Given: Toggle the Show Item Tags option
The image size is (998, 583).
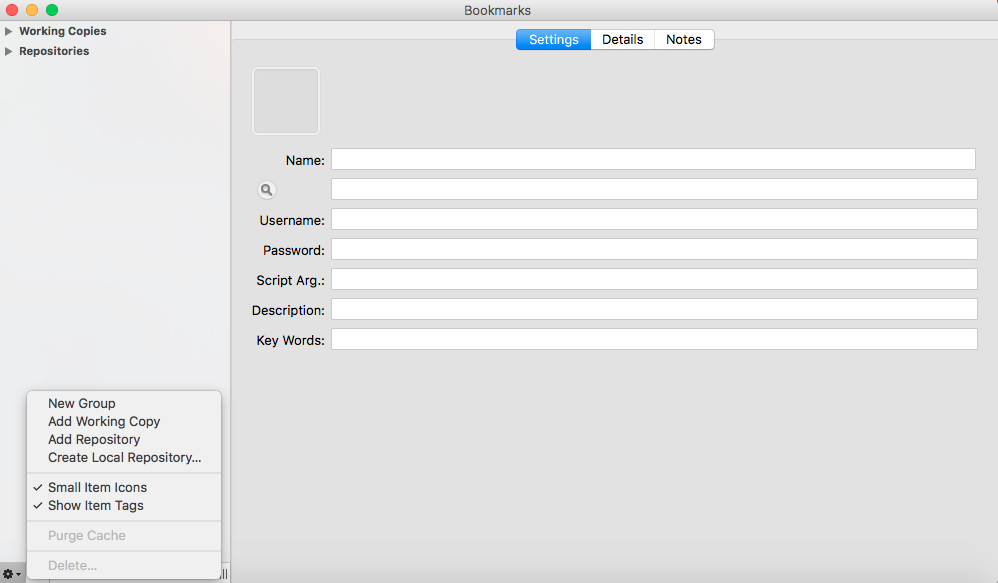Looking at the screenshot, I should pyautogui.click(x=95, y=506).
